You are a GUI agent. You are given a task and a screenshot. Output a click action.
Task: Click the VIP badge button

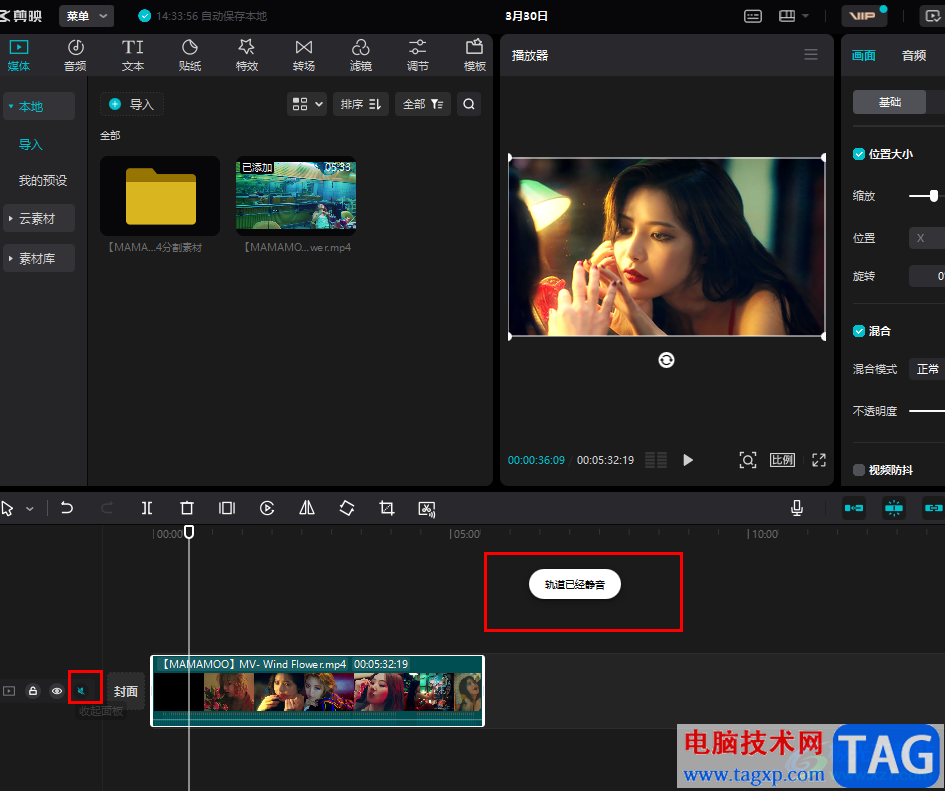[864, 16]
